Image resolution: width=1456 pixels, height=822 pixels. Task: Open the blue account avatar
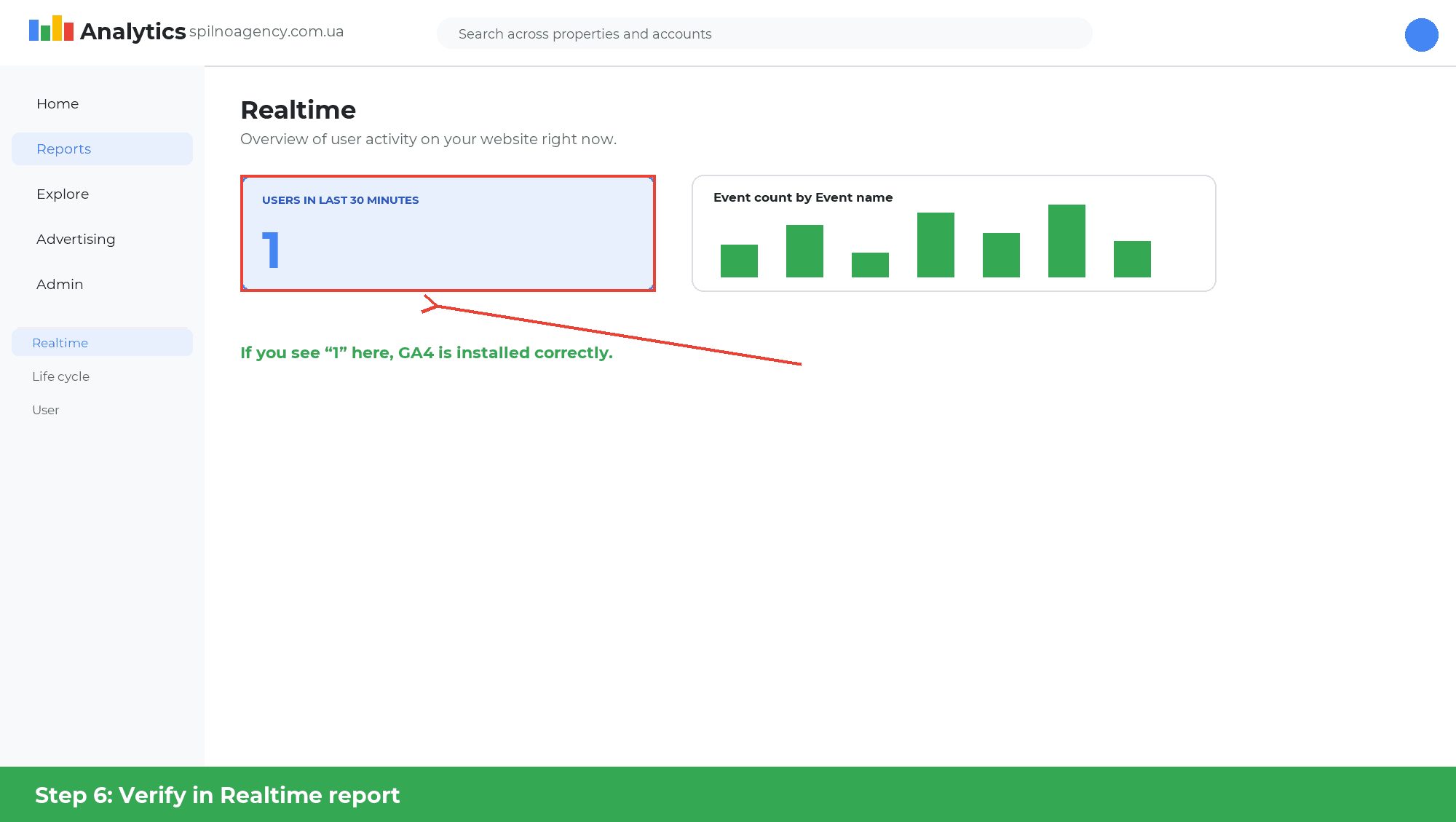pos(1421,35)
